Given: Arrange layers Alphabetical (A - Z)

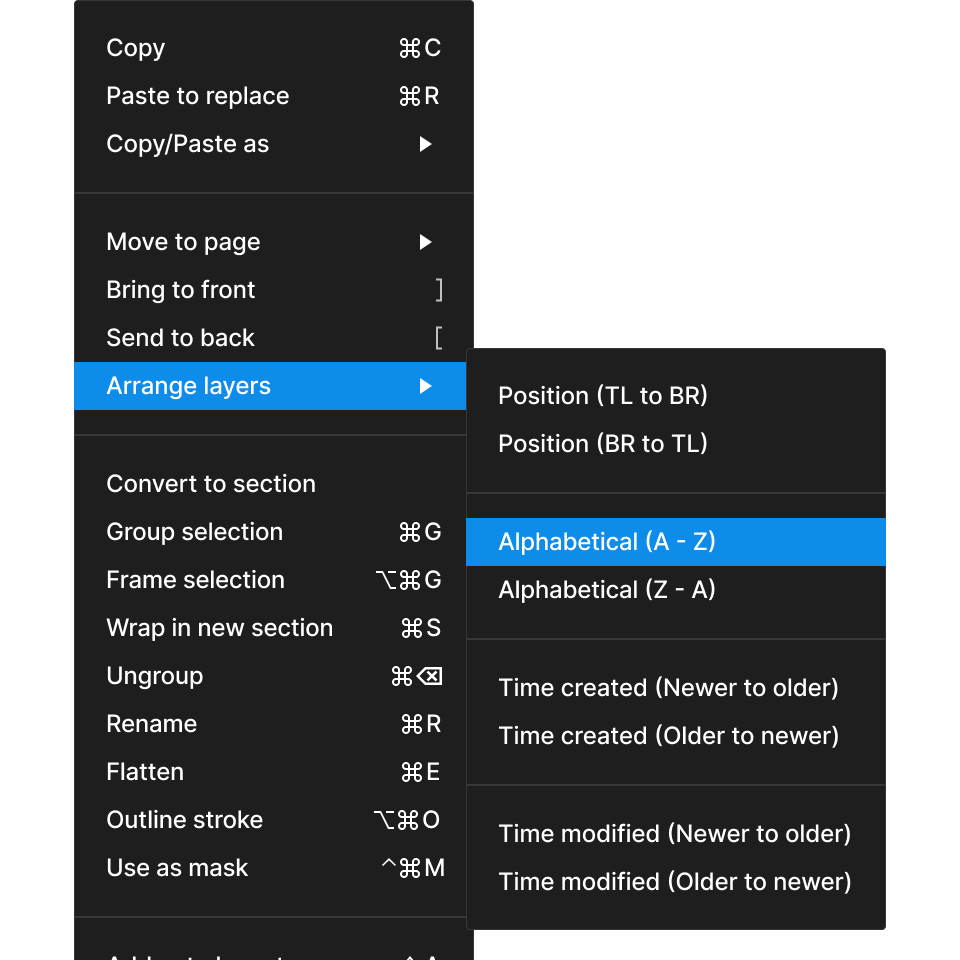Looking at the screenshot, I should pos(606,541).
